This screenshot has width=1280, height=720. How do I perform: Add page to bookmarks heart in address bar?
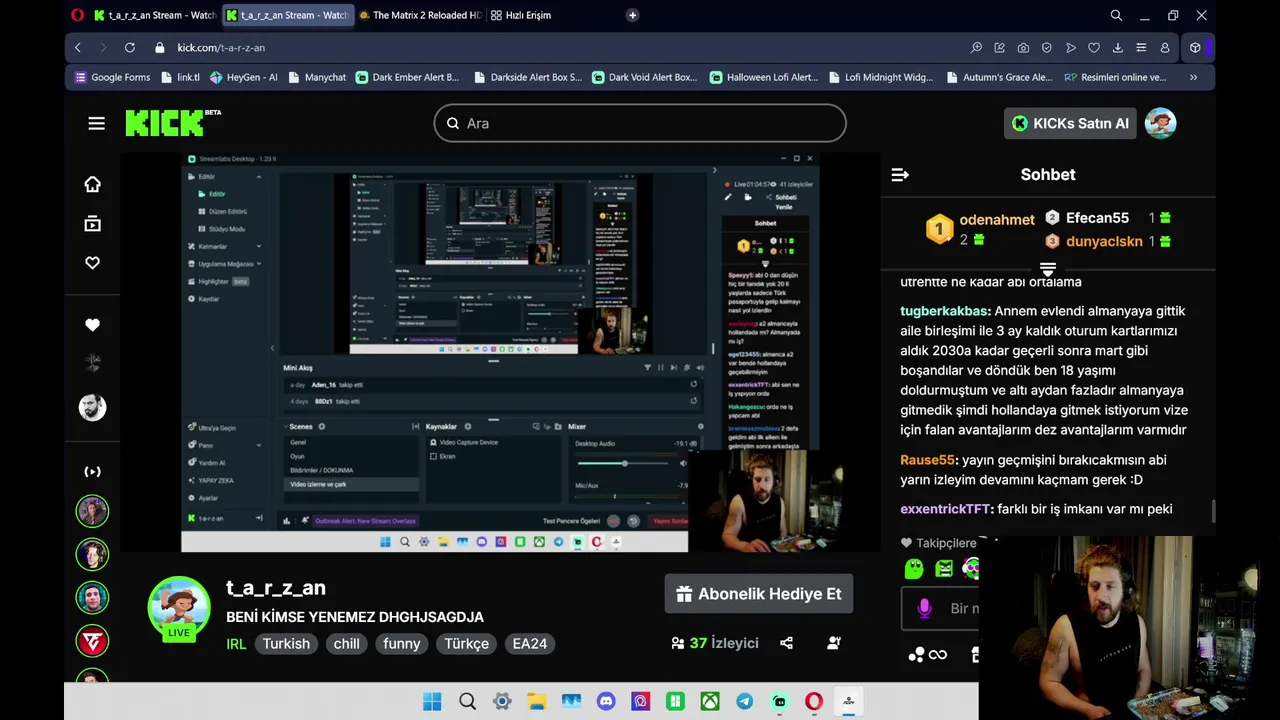(1093, 47)
